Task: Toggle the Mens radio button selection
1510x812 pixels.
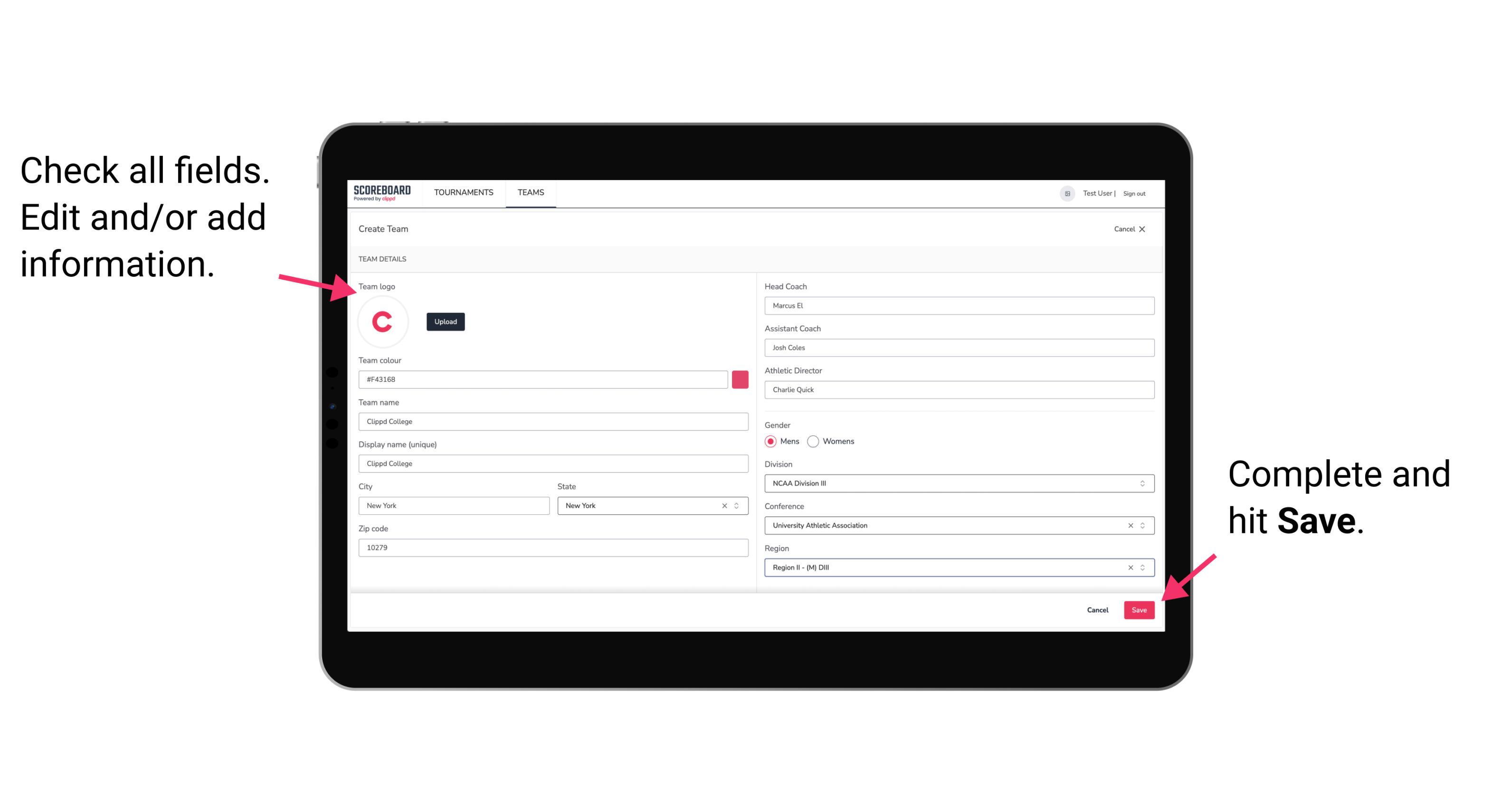Action: click(770, 441)
